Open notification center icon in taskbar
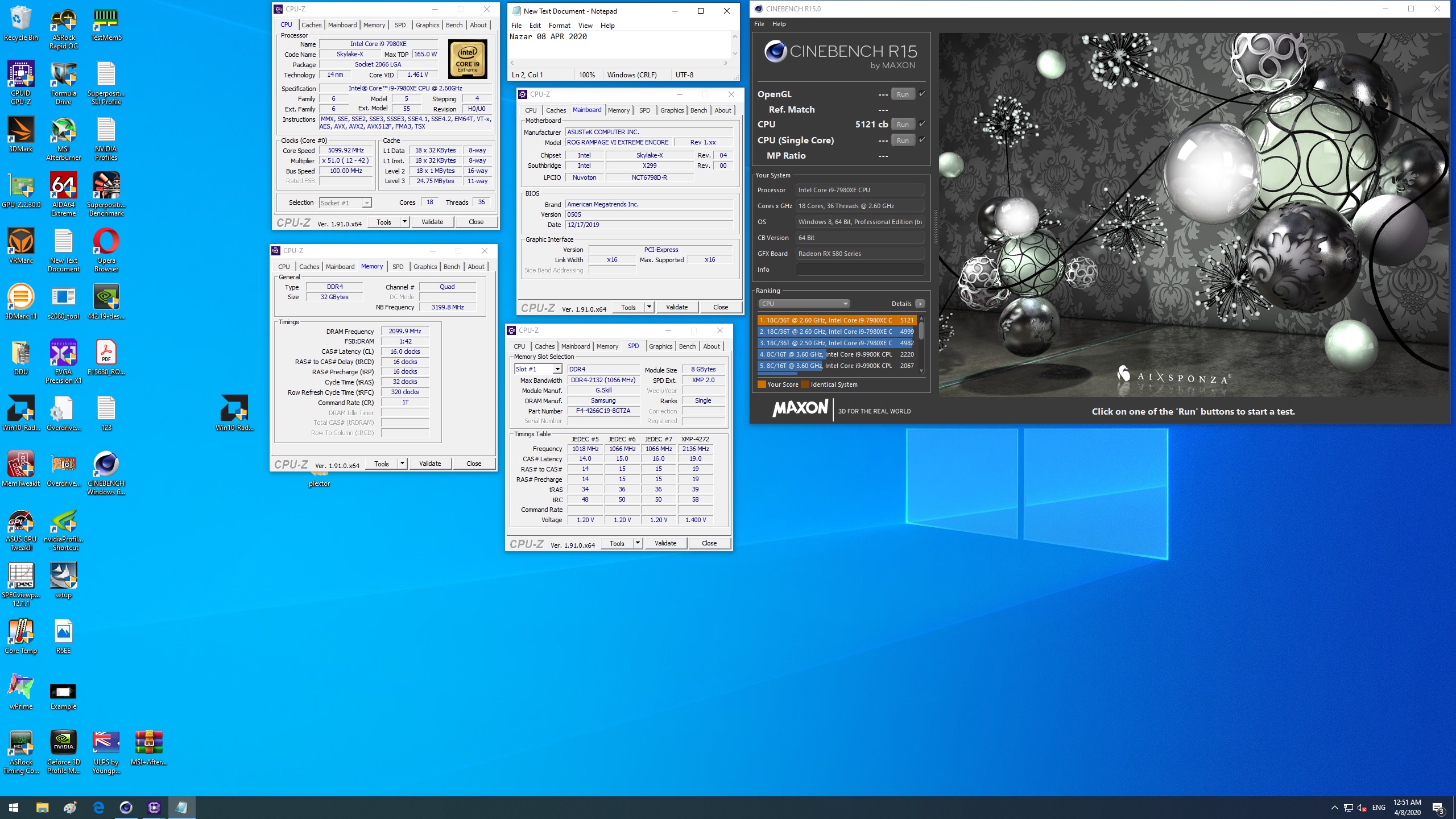 pos(1438,808)
